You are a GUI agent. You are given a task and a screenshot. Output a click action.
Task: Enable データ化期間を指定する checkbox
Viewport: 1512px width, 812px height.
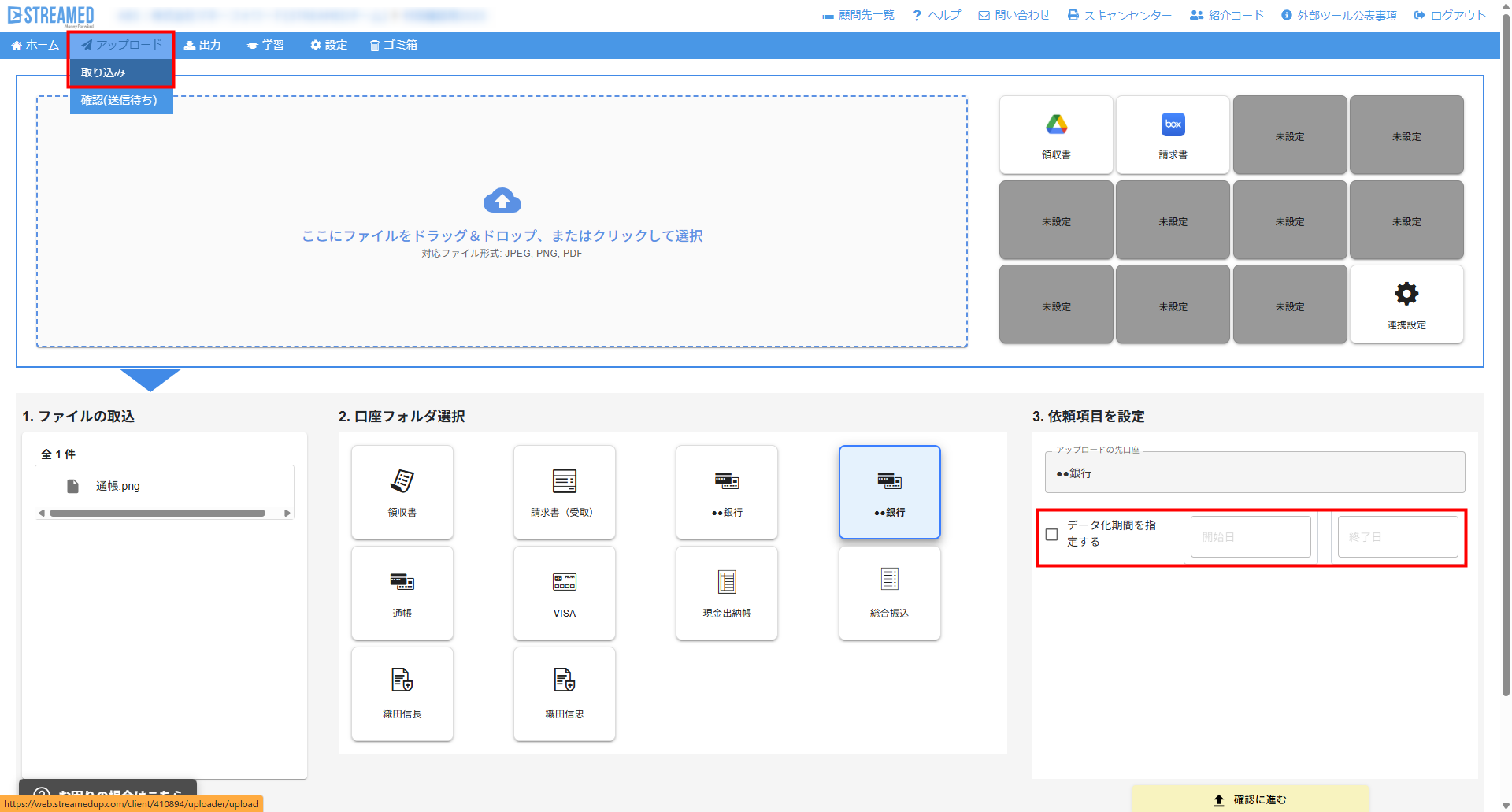[1051, 535]
